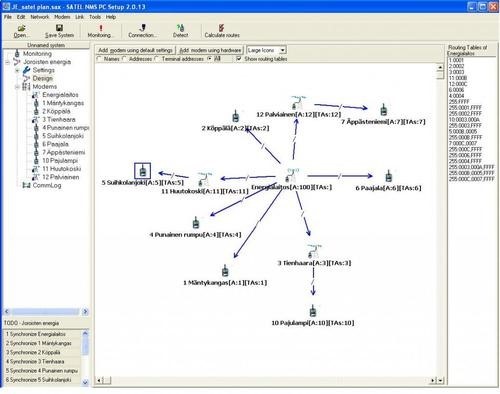
Task: Select 7 Äppästeniemi in the modem tree
Action: (x=64, y=152)
